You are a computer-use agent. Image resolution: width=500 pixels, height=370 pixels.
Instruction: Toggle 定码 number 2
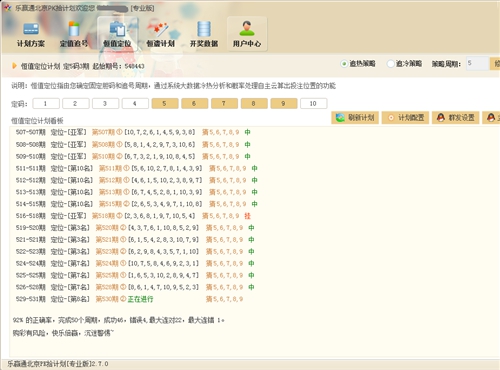coord(76,103)
